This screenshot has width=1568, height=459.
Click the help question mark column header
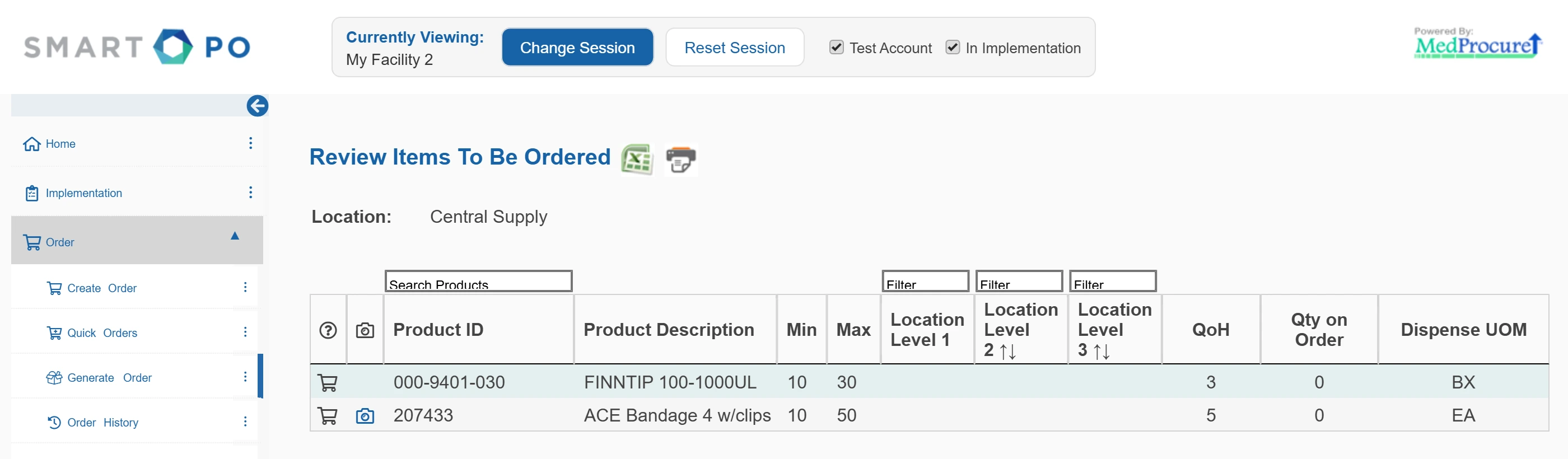pyautogui.click(x=328, y=330)
